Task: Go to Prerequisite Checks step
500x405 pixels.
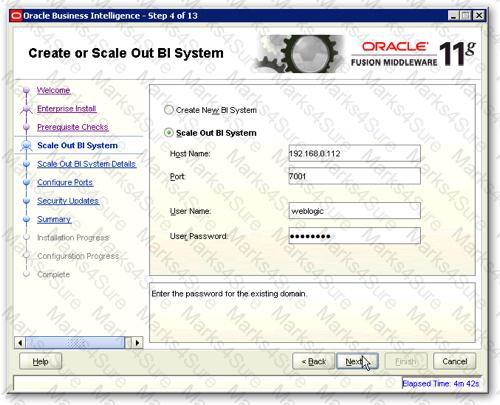Action: tap(73, 127)
